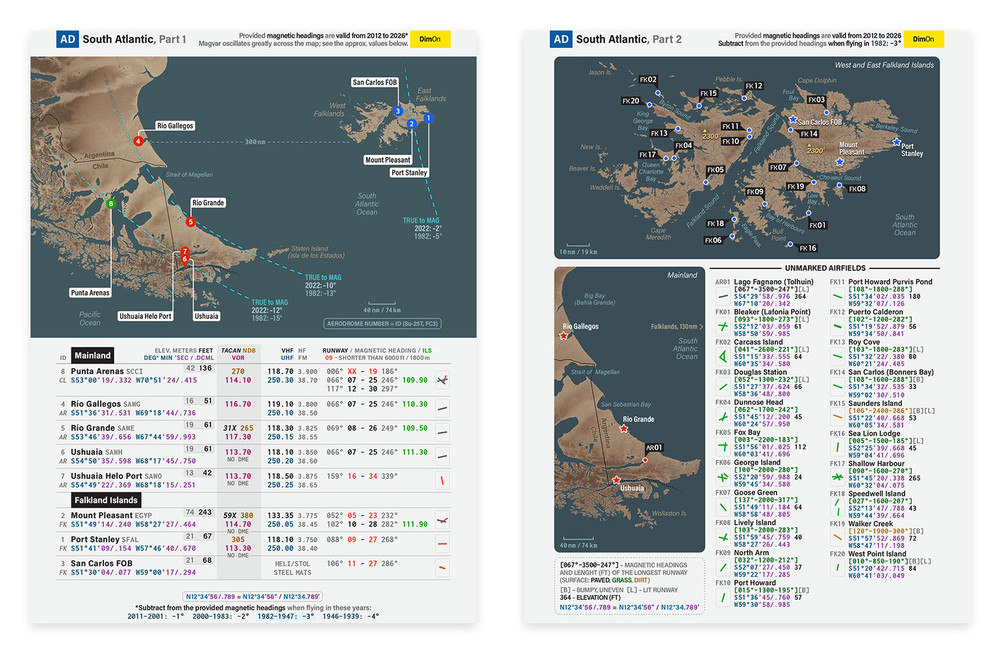
Task: Click the red star at Ushuaia on Mainland map
Action: [x=616, y=480]
